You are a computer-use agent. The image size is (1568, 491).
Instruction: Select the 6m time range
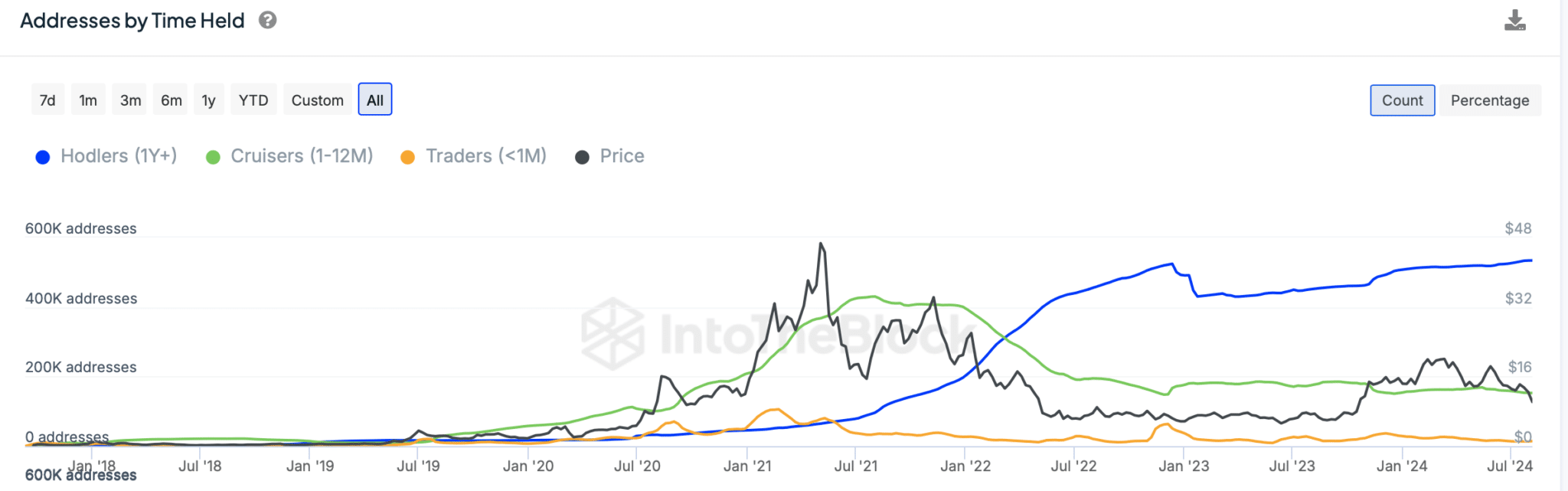click(x=171, y=100)
